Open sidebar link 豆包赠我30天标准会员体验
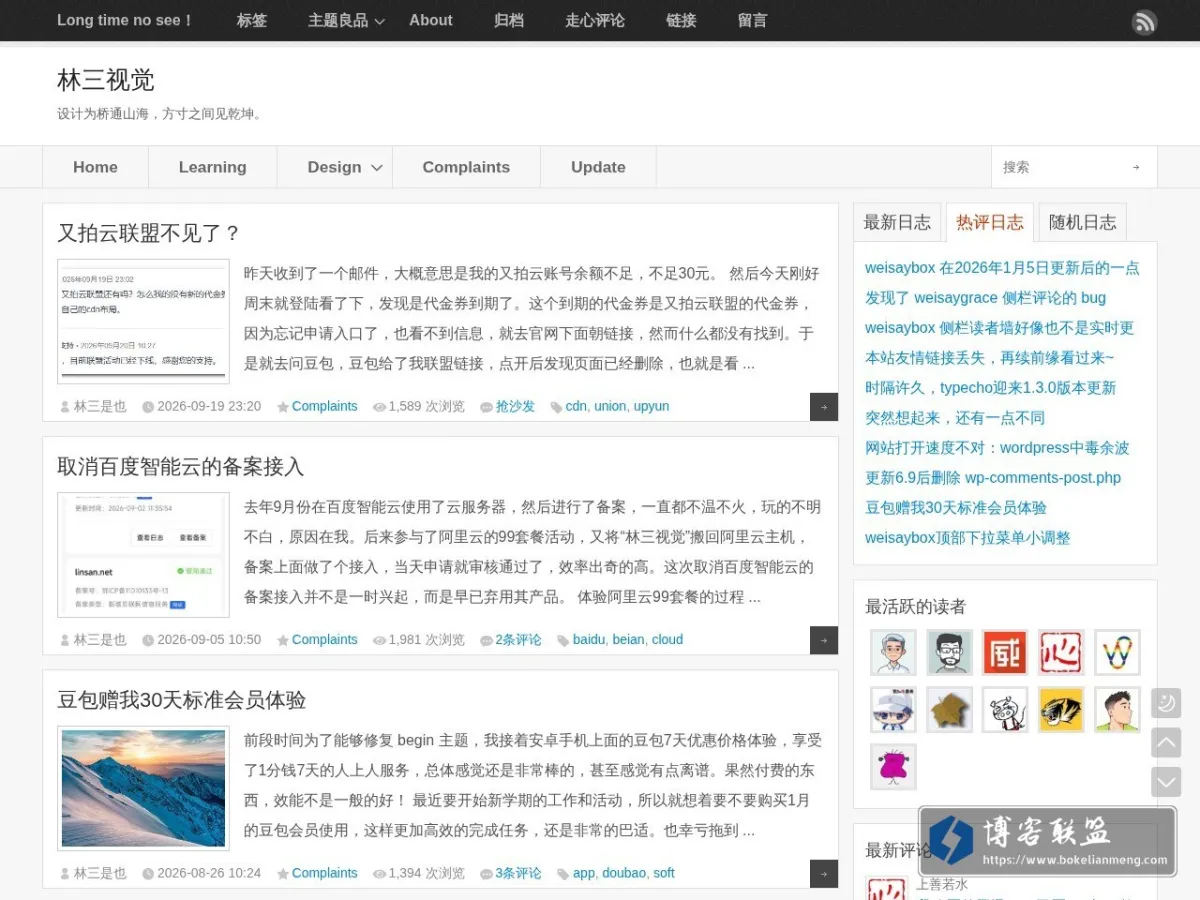The height and width of the screenshot is (900, 1200). coord(956,507)
